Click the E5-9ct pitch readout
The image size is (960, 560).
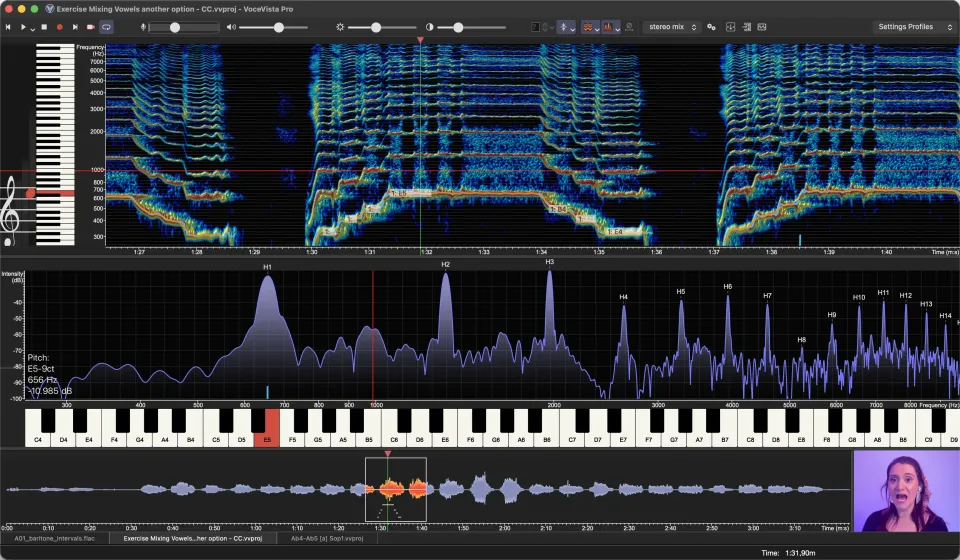click(x=41, y=368)
